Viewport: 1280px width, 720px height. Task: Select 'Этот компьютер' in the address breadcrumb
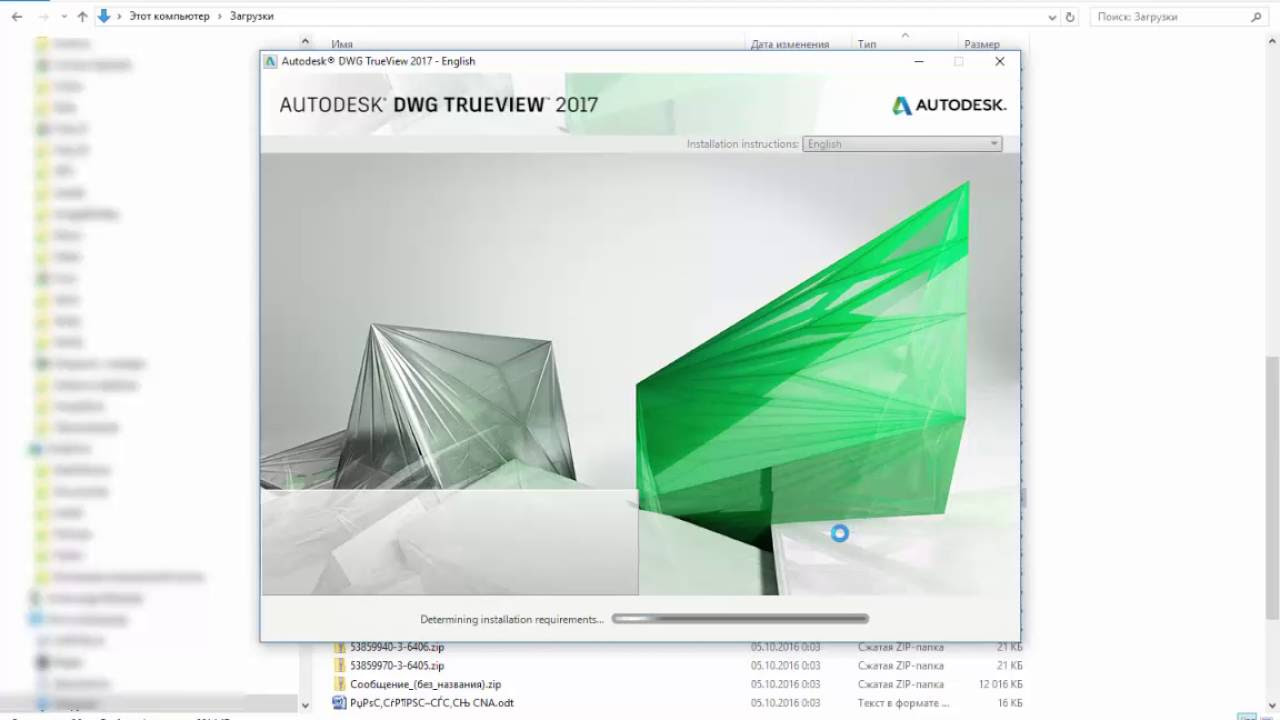pos(169,17)
